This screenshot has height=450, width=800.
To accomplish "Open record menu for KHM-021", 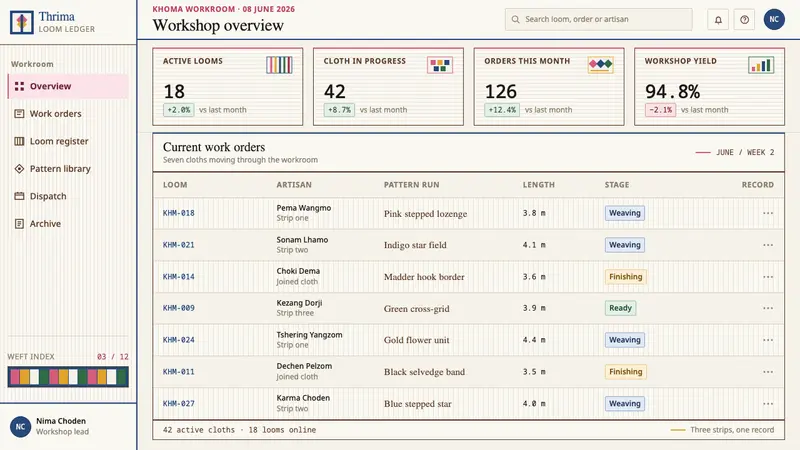I will 768,245.
